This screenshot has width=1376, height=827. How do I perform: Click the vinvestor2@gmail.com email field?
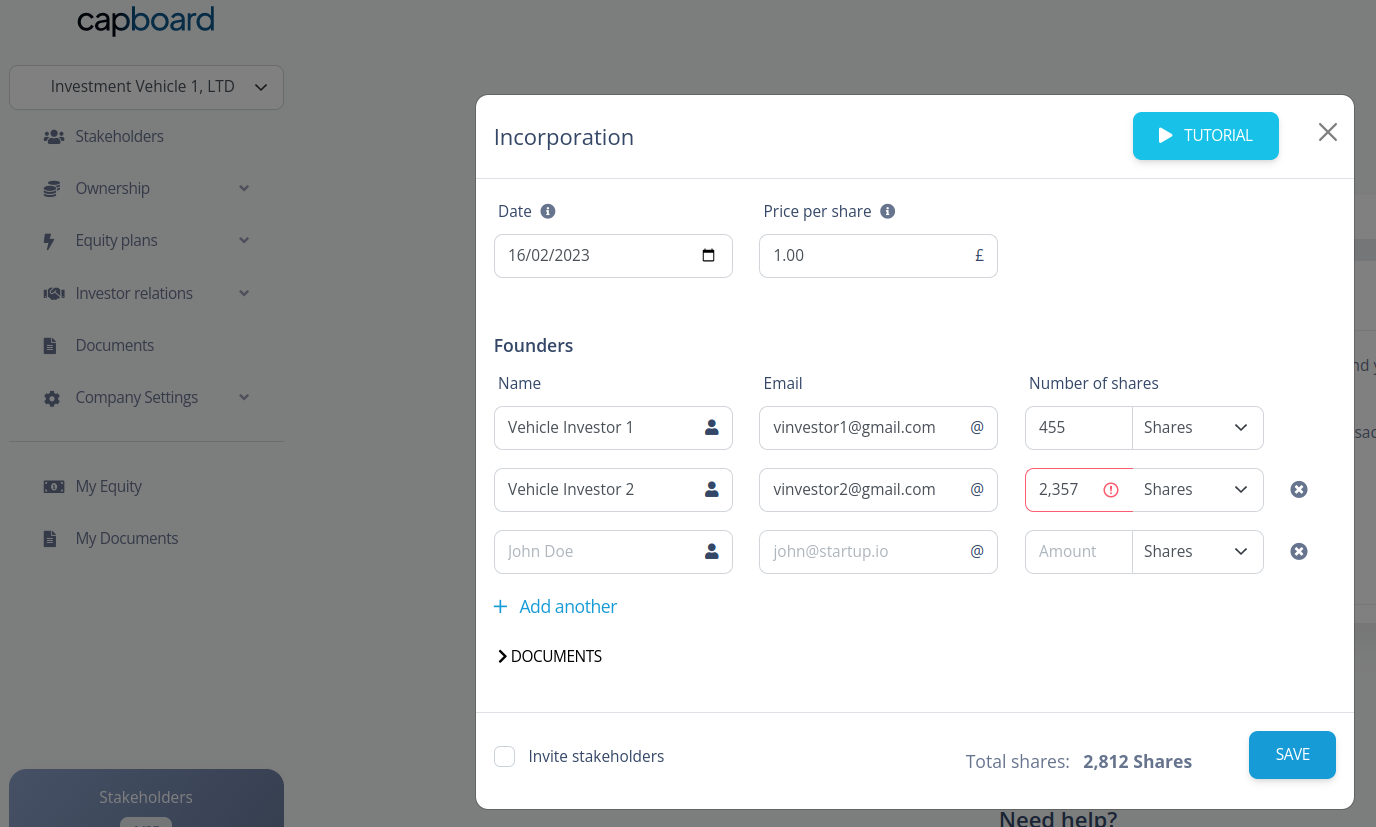tap(878, 489)
